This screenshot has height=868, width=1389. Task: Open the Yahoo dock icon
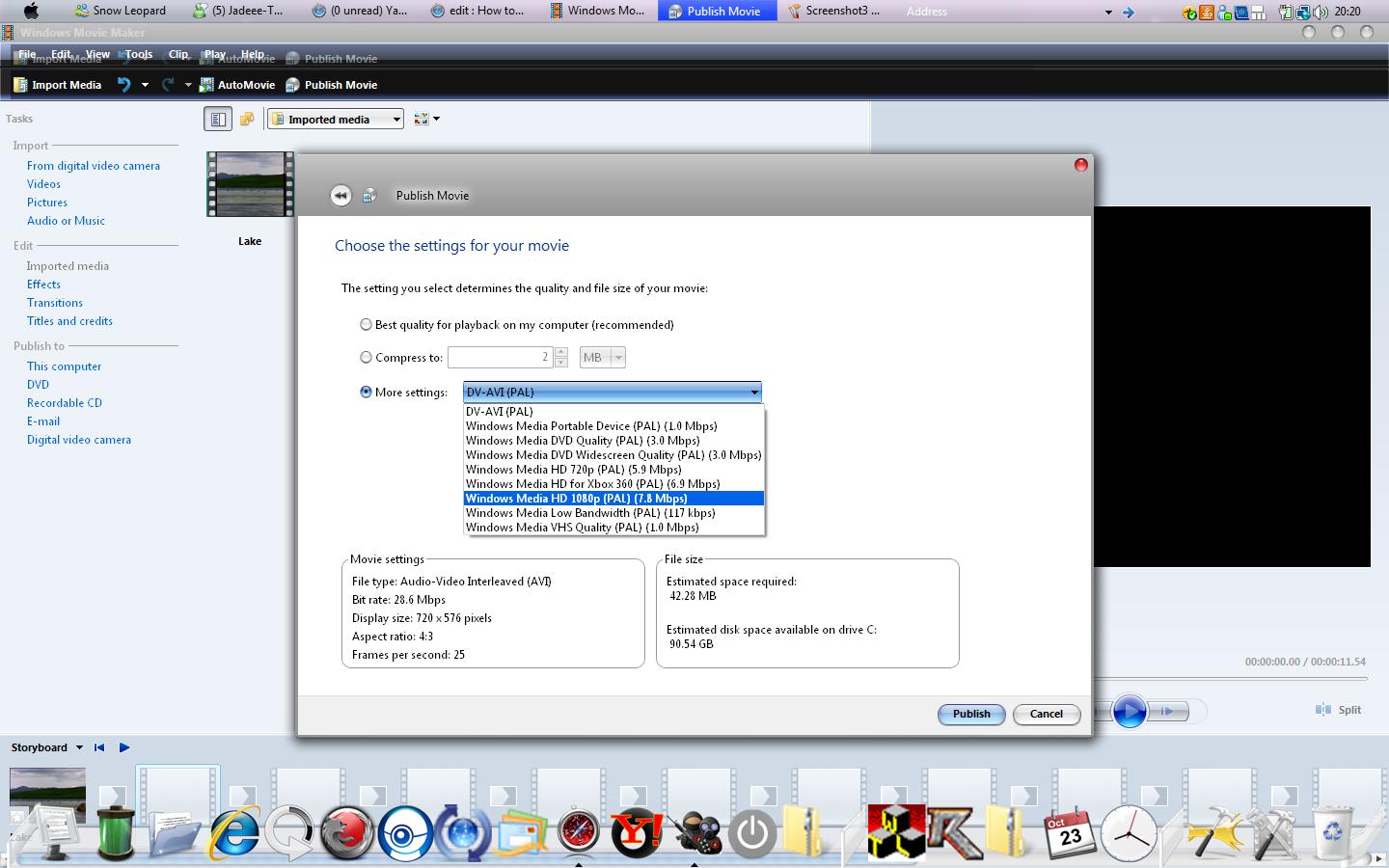[637, 831]
